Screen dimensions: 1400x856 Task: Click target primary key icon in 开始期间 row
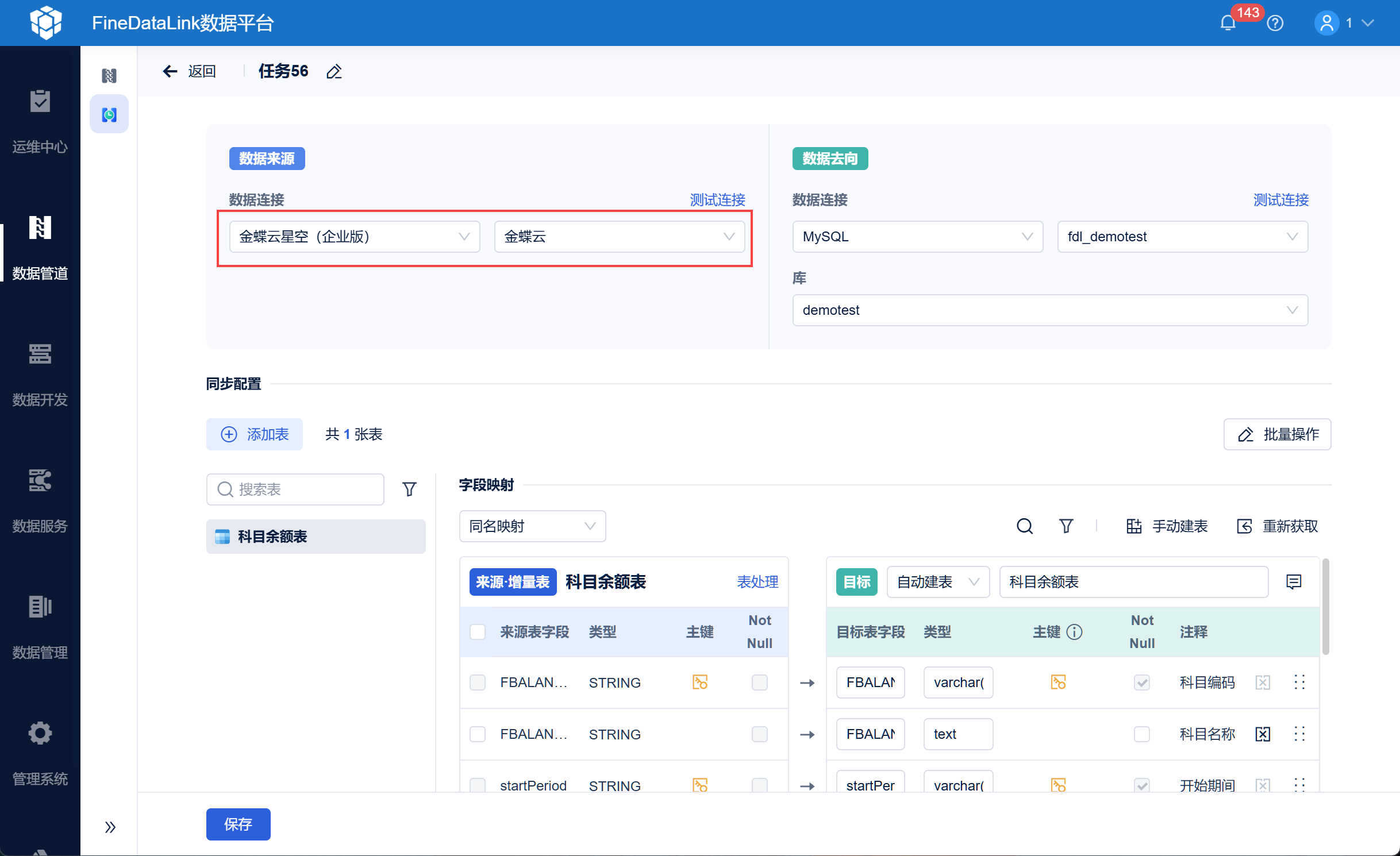tap(1059, 785)
